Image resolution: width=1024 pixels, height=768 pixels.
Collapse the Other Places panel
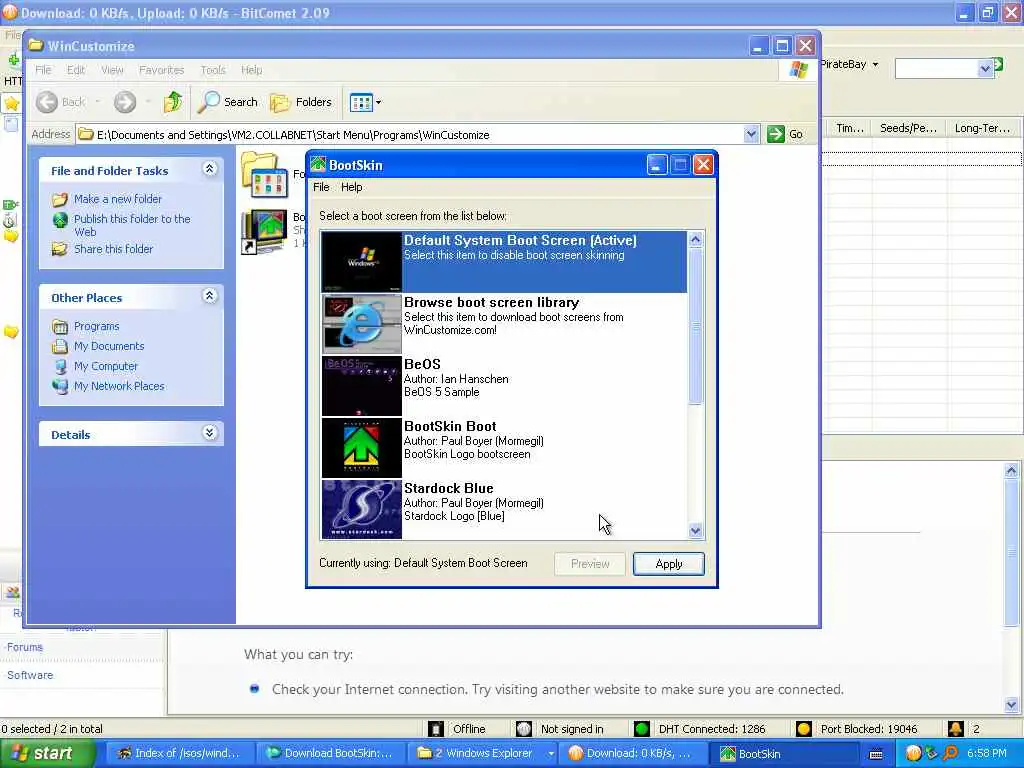pos(210,296)
